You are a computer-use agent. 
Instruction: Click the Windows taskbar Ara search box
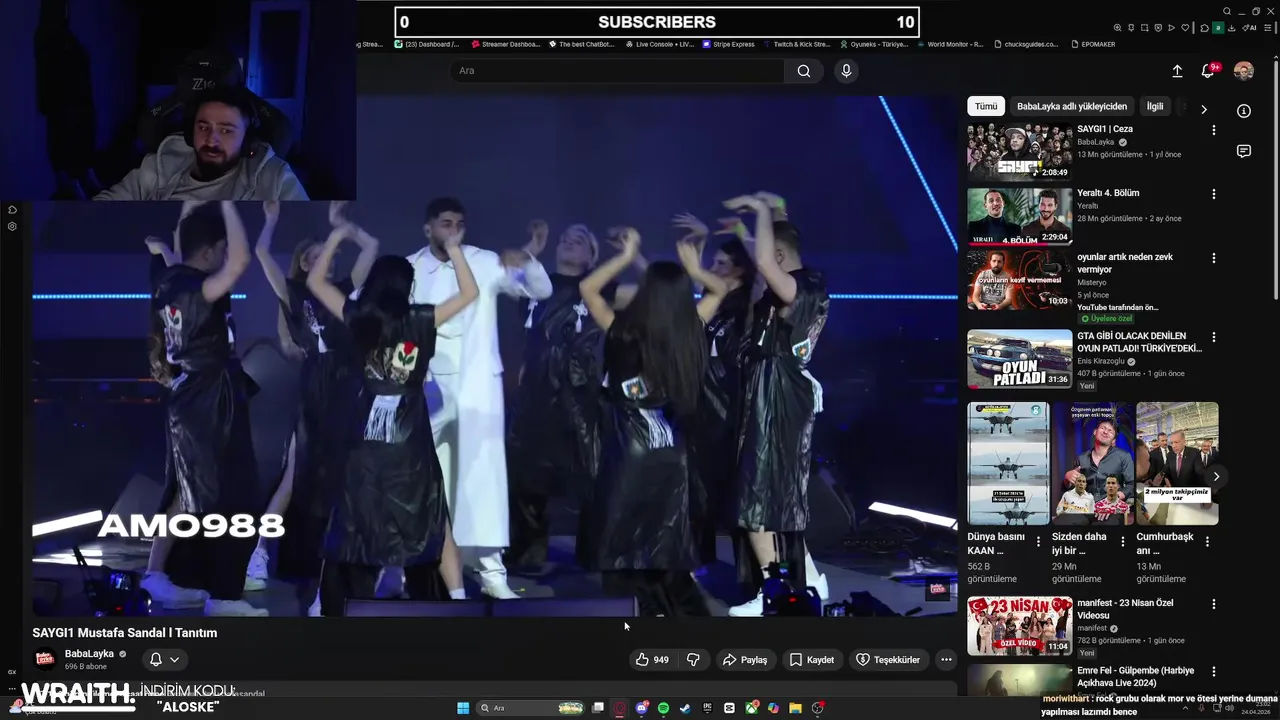click(x=531, y=708)
